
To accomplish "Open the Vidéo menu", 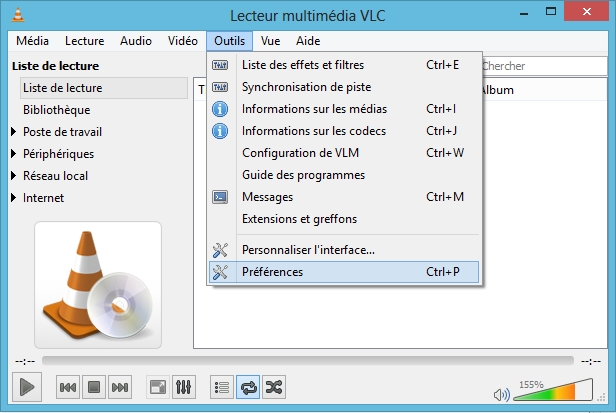I will [x=183, y=41].
